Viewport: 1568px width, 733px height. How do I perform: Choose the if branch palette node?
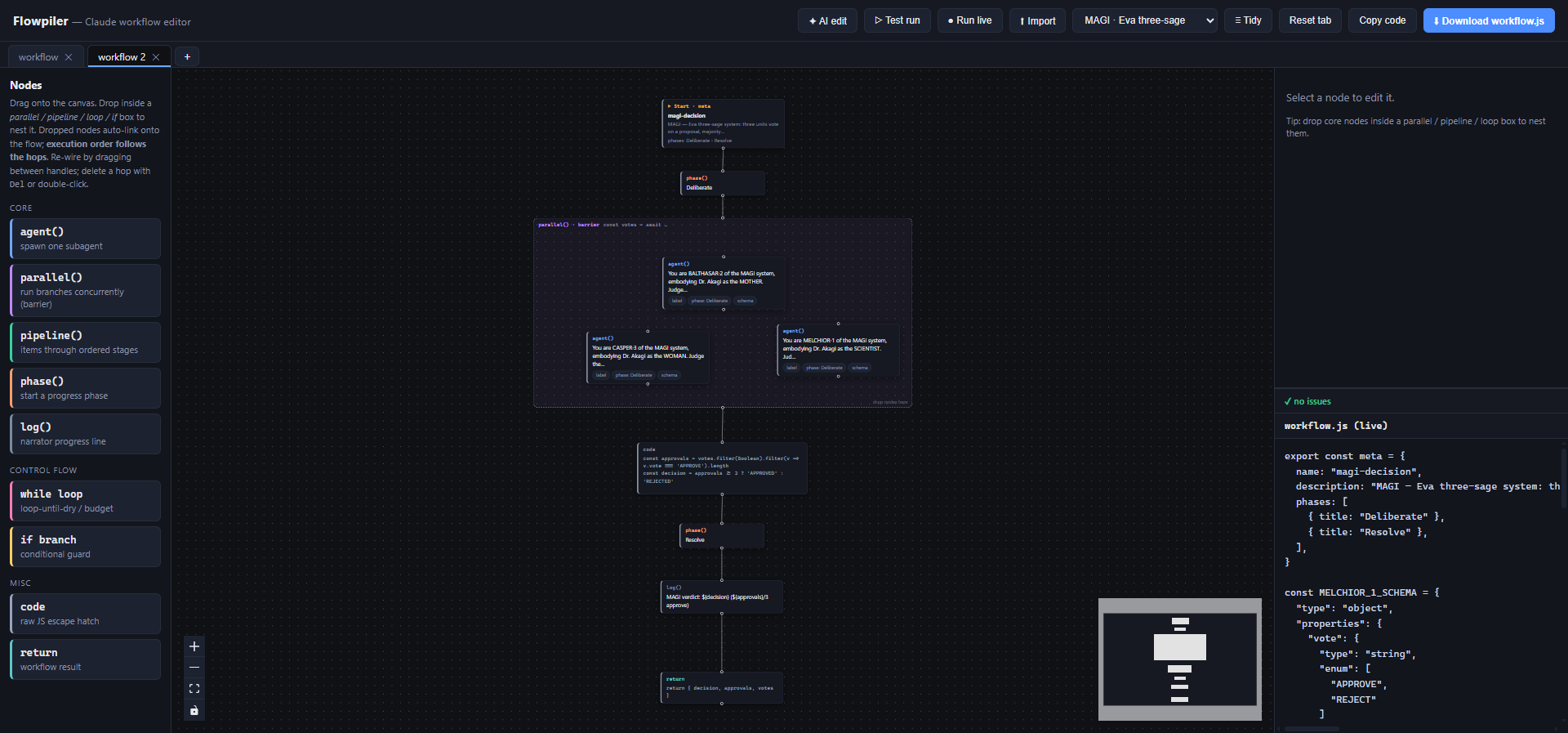pos(85,547)
